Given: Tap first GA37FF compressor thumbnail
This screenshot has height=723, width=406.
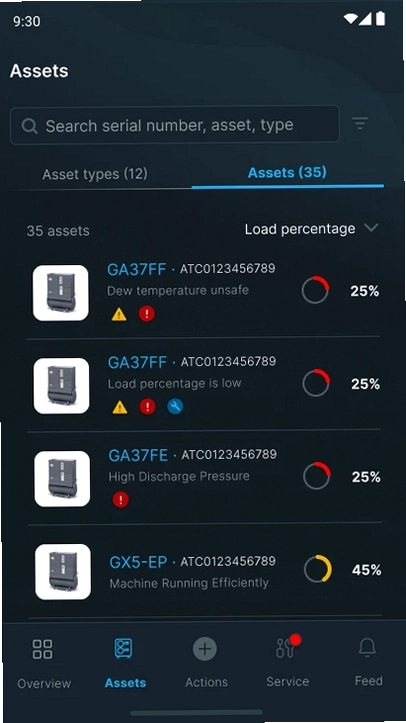Looking at the screenshot, I should (60, 293).
